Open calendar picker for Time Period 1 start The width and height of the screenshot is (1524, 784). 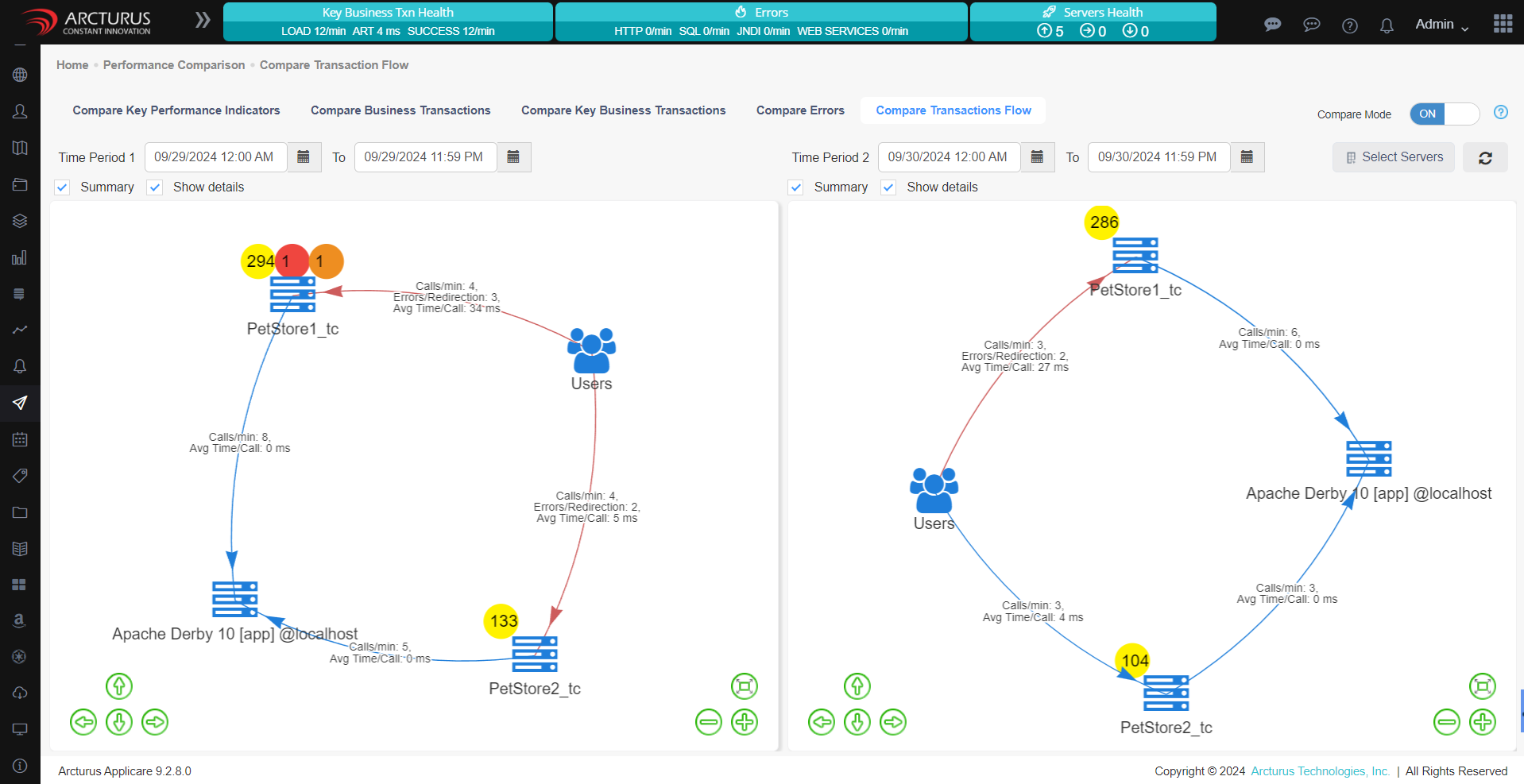pyautogui.click(x=304, y=157)
